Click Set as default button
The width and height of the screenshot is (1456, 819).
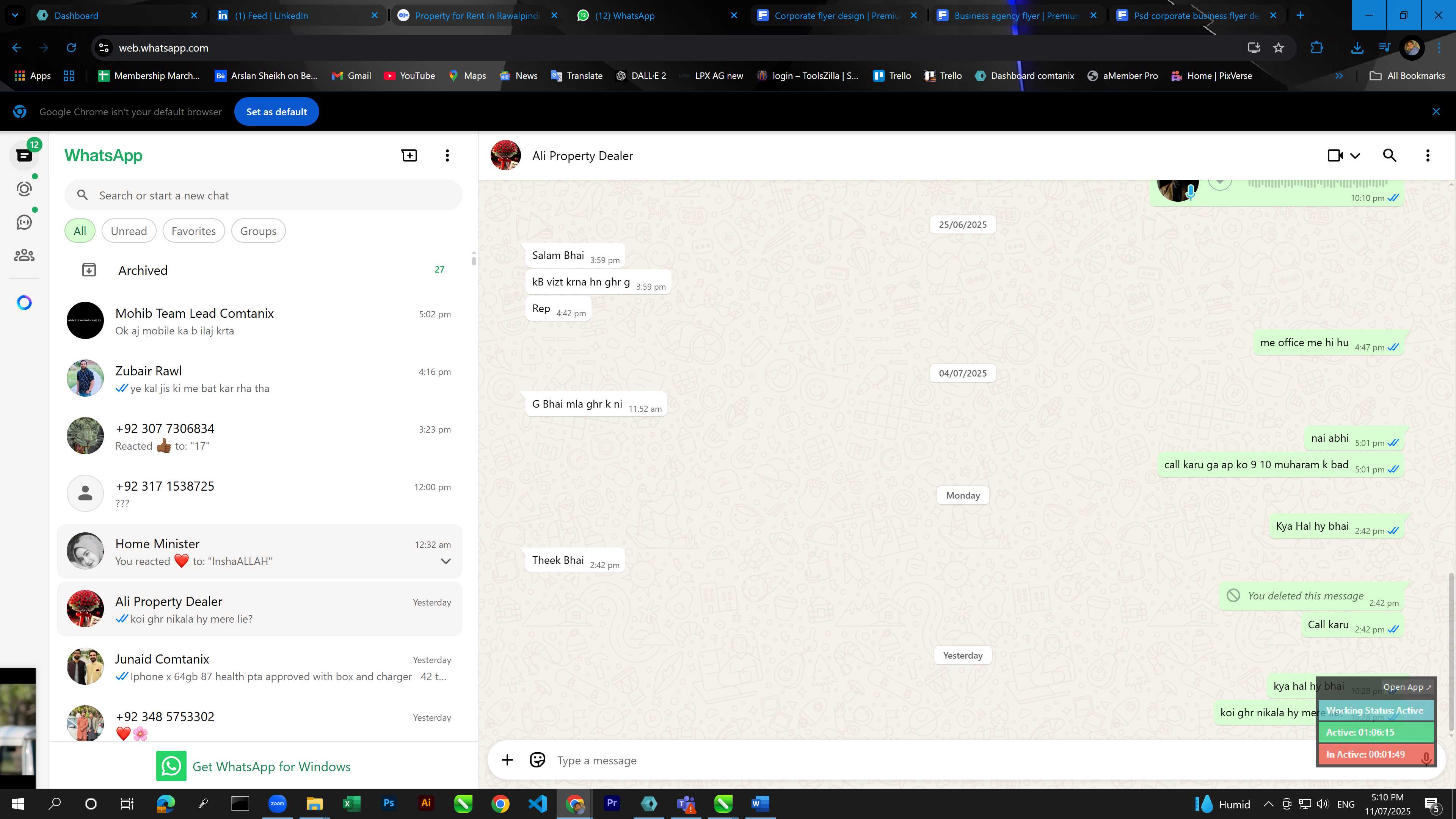point(276,112)
